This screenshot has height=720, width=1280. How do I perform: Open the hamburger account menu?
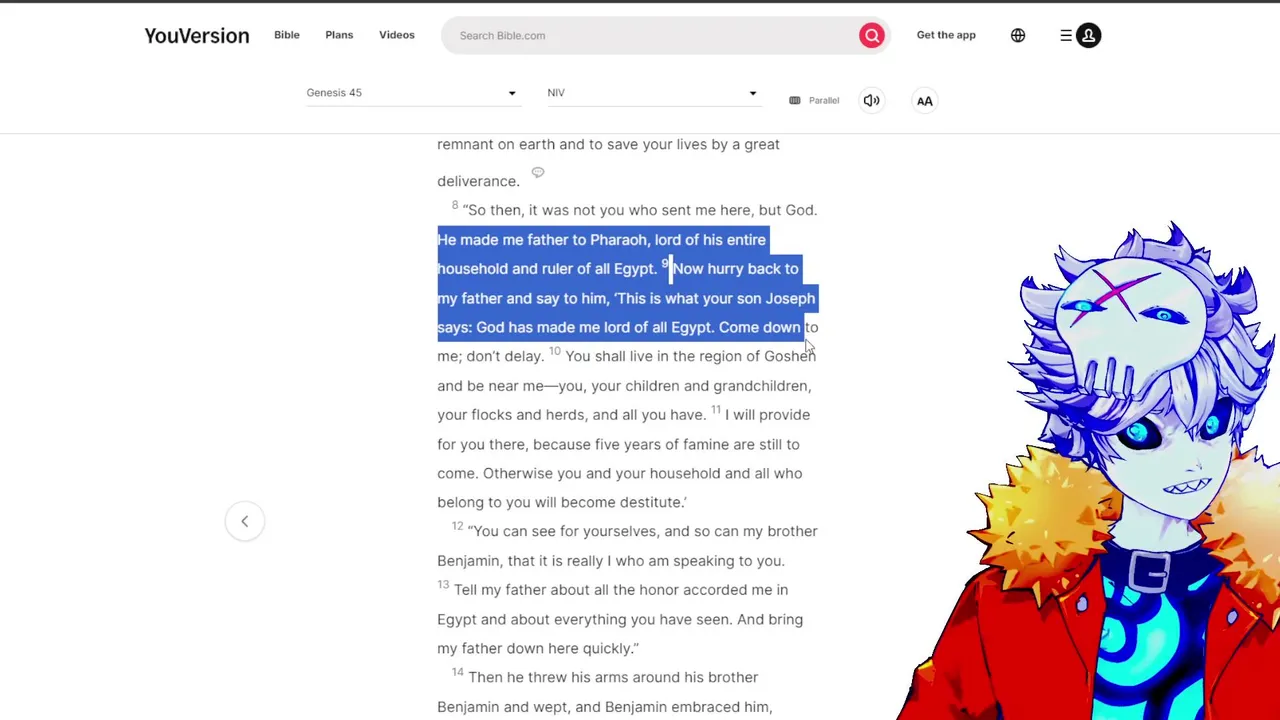pos(1066,36)
